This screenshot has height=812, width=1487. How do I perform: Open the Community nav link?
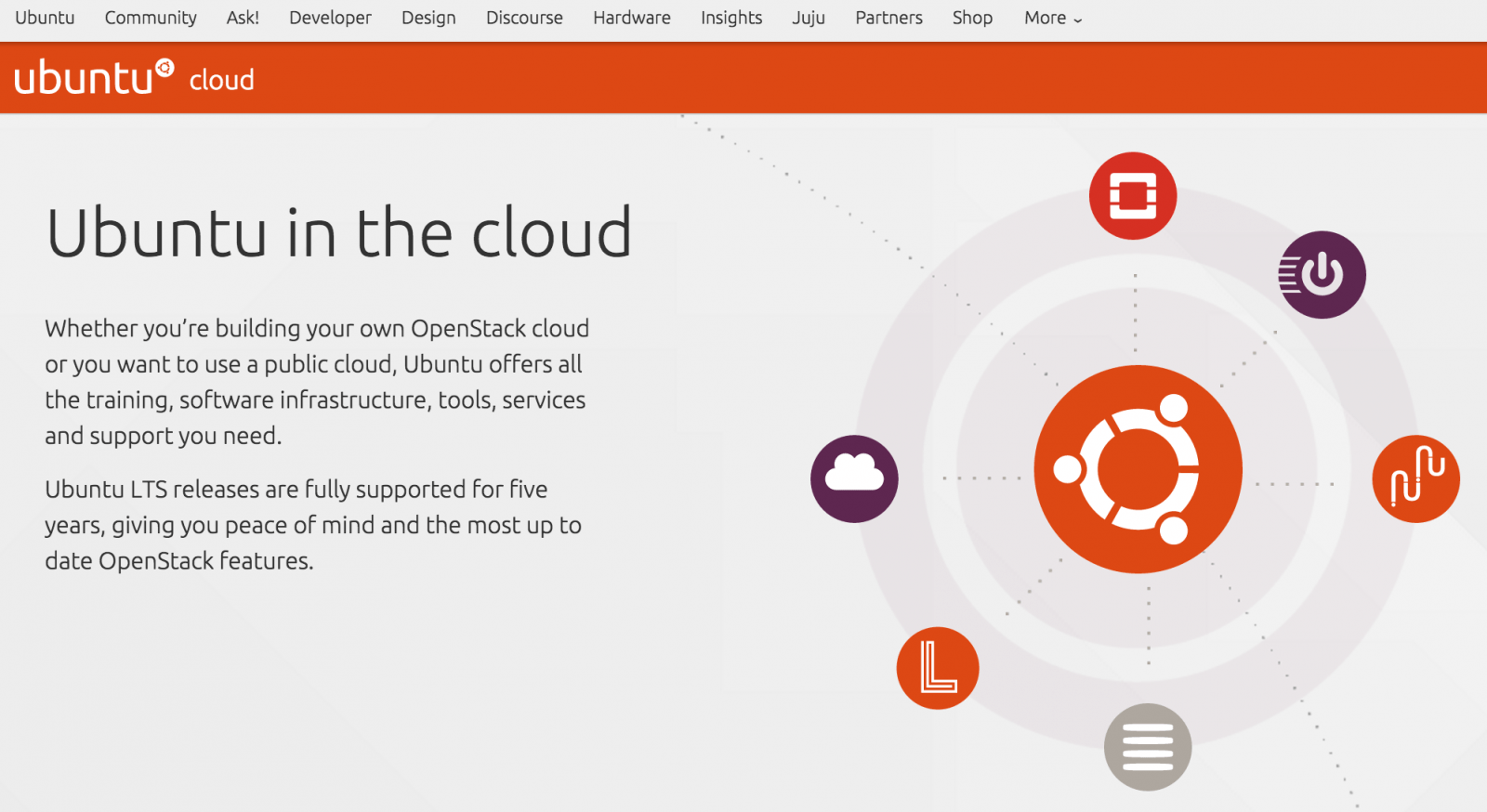tap(151, 19)
